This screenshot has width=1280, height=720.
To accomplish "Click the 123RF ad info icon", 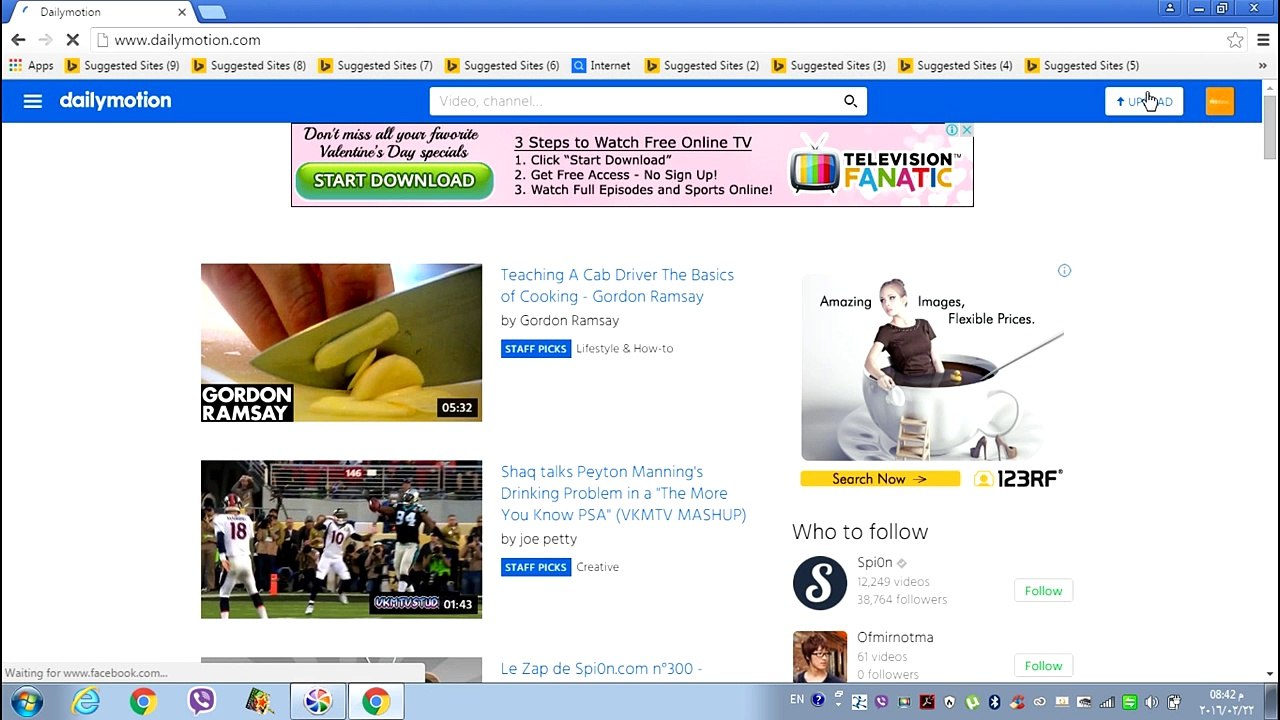I will pyautogui.click(x=1064, y=271).
